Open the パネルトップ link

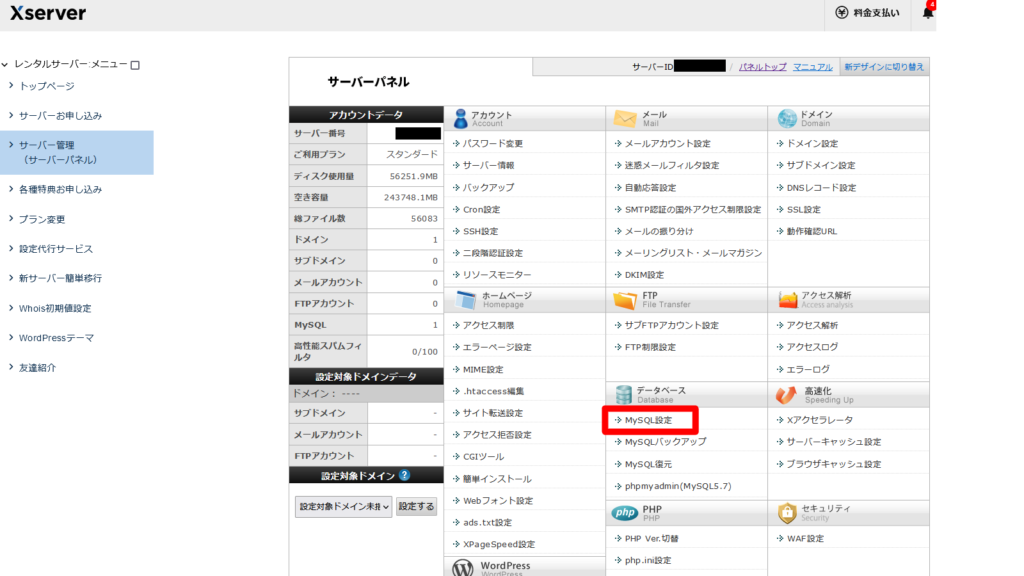[762, 67]
